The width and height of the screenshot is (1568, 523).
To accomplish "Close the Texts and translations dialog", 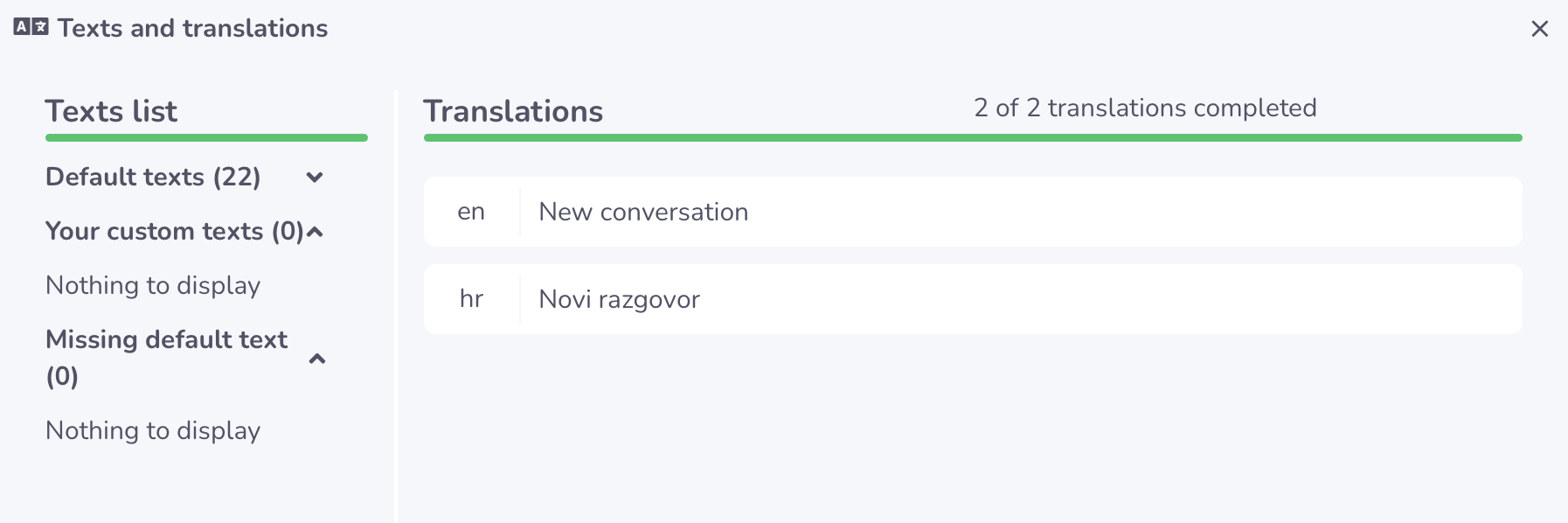I will tap(1539, 29).
